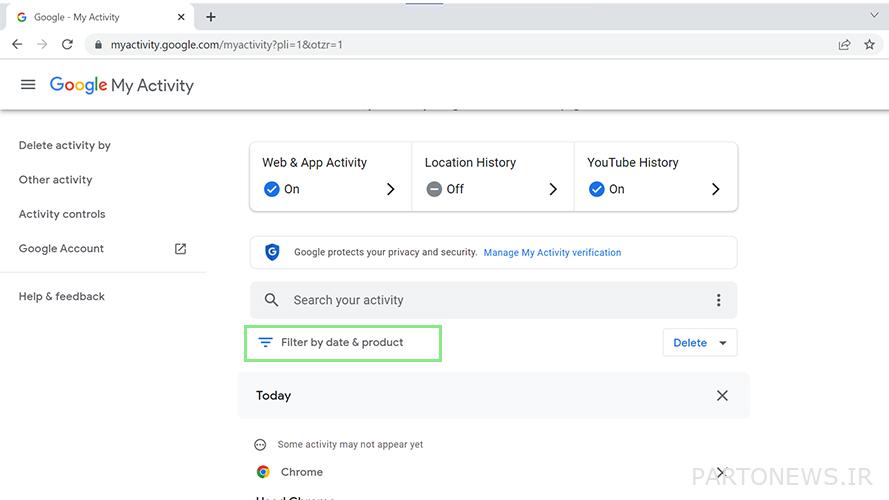Click the Today heading
The height and width of the screenshot is (500, 889).
coord(273,396)
